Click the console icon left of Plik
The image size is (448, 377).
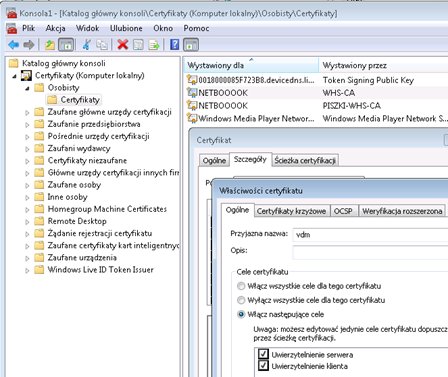[12, 29]
